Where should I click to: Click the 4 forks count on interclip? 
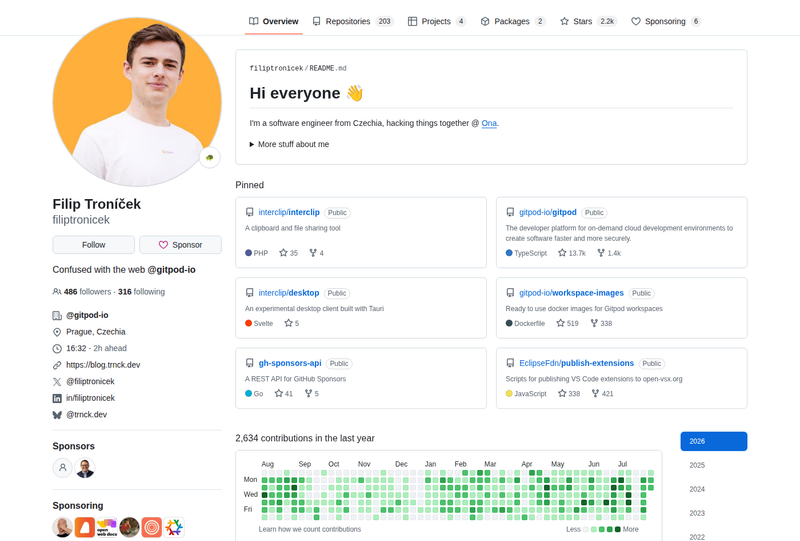[316, 253]
